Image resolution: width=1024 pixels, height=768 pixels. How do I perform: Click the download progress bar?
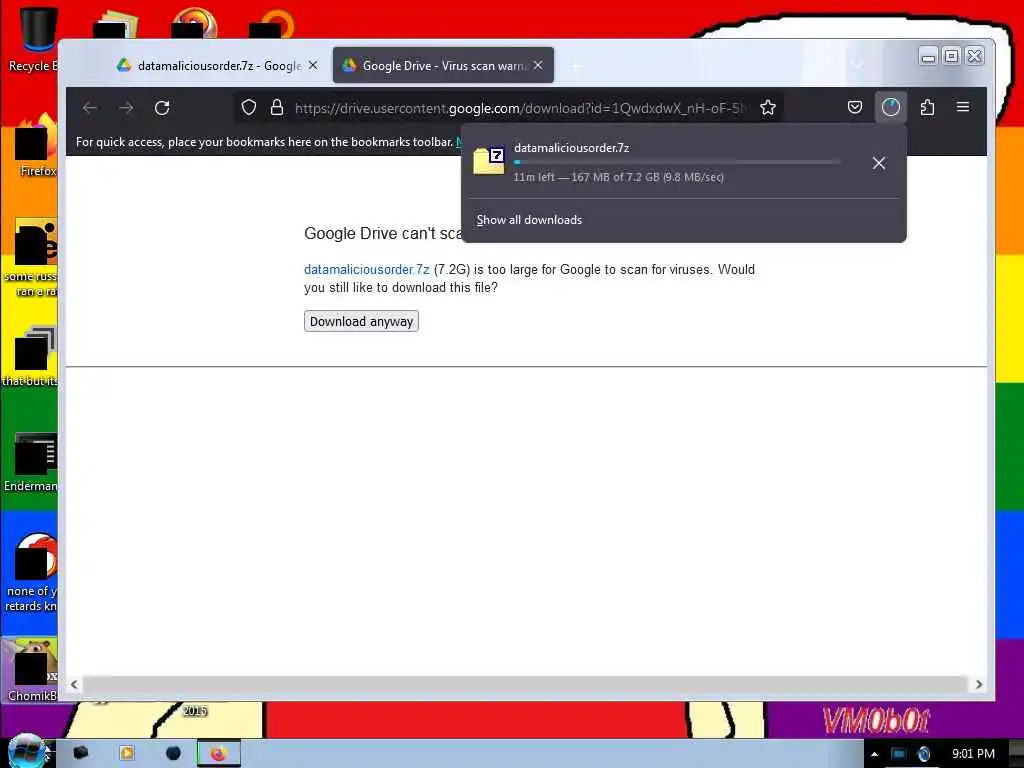[677, 162]
